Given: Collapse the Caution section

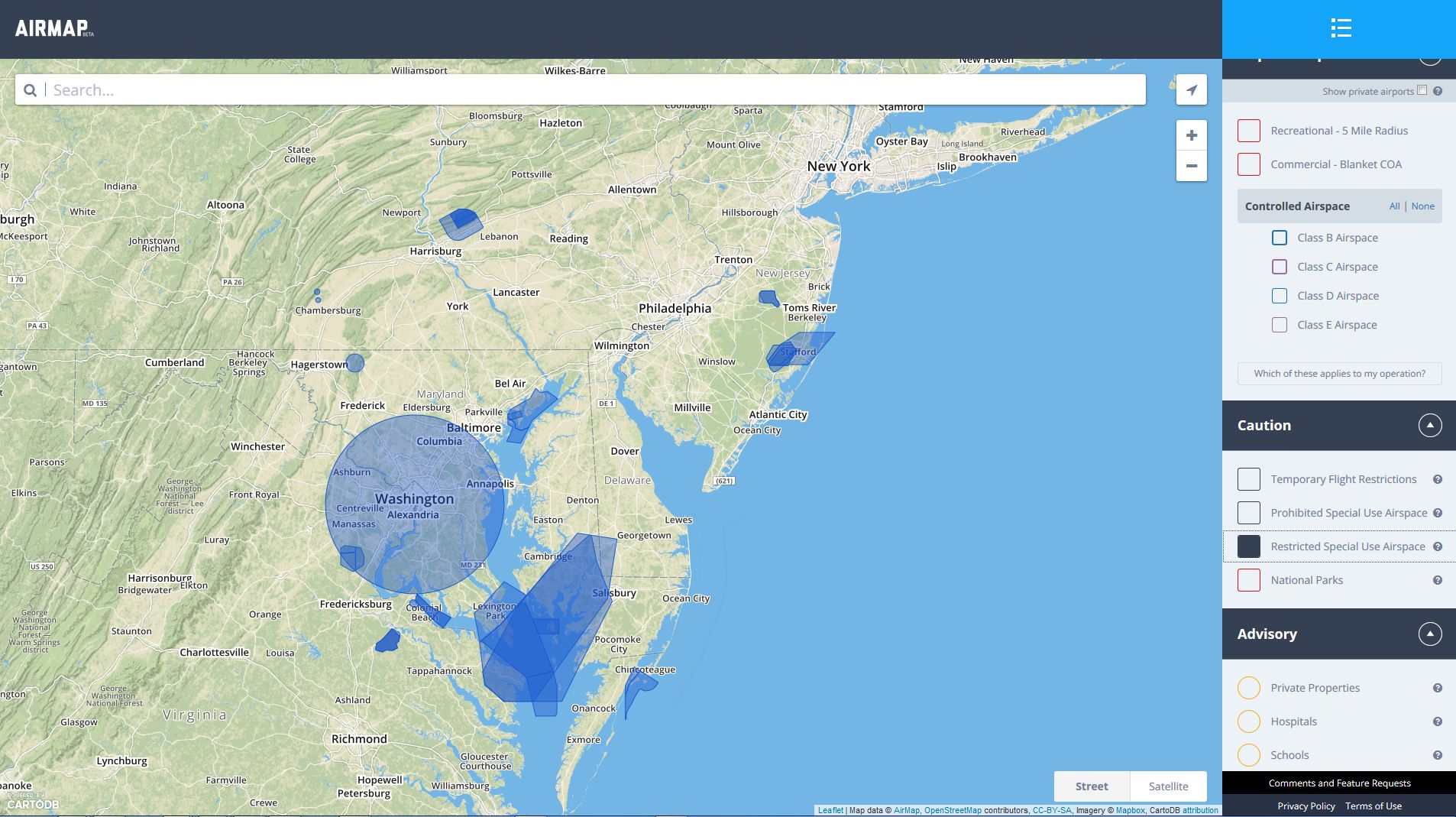Looking at the screenshot, I should [x=1429, y=425].
